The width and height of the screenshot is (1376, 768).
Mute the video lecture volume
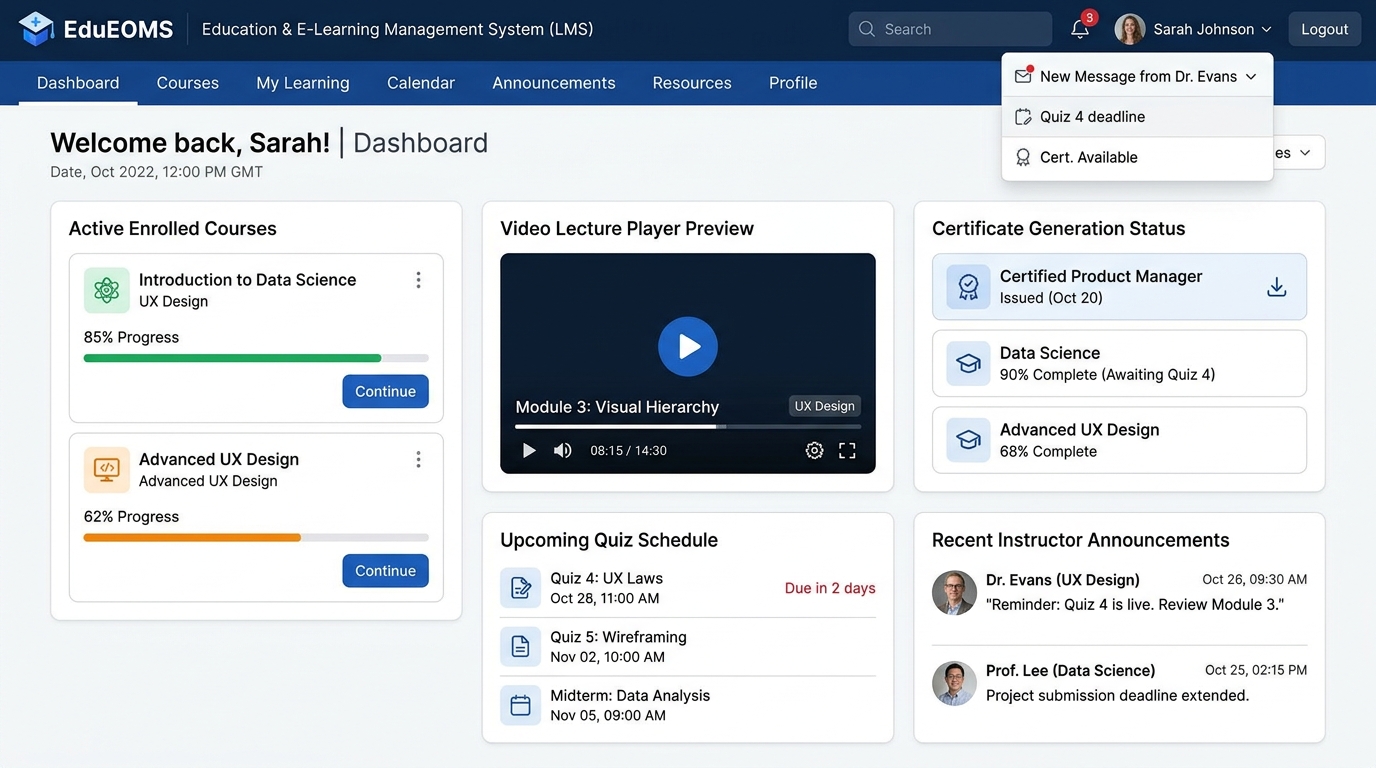pyautogui.click(x=563, y=451)
